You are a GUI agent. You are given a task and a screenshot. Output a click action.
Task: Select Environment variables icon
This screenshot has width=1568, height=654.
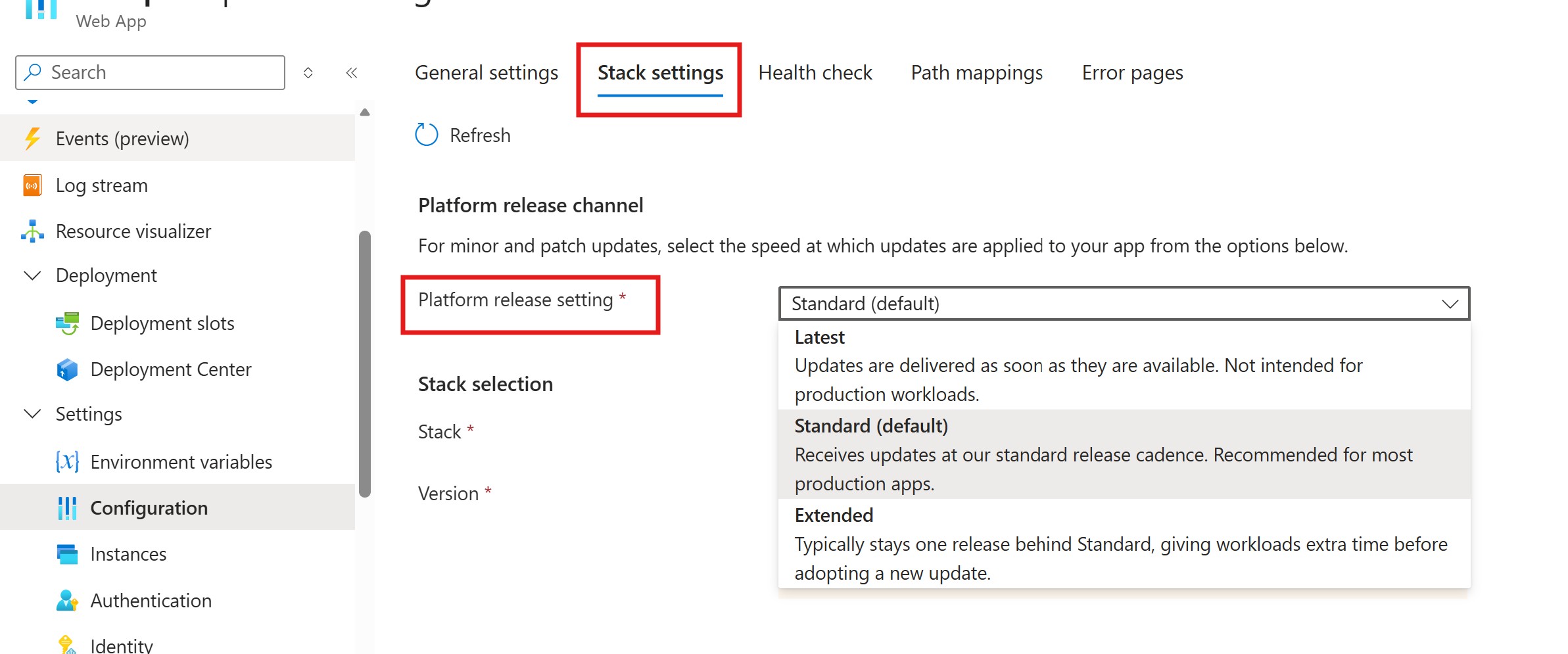click(x=67, y=461)
